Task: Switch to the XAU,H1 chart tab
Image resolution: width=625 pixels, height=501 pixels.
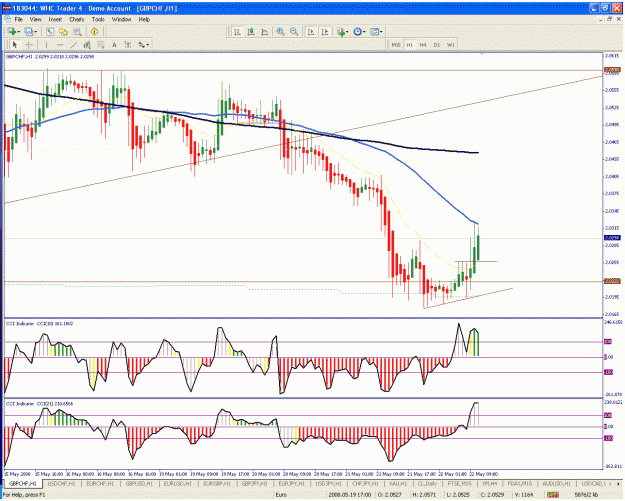Action: pos(398,484)
